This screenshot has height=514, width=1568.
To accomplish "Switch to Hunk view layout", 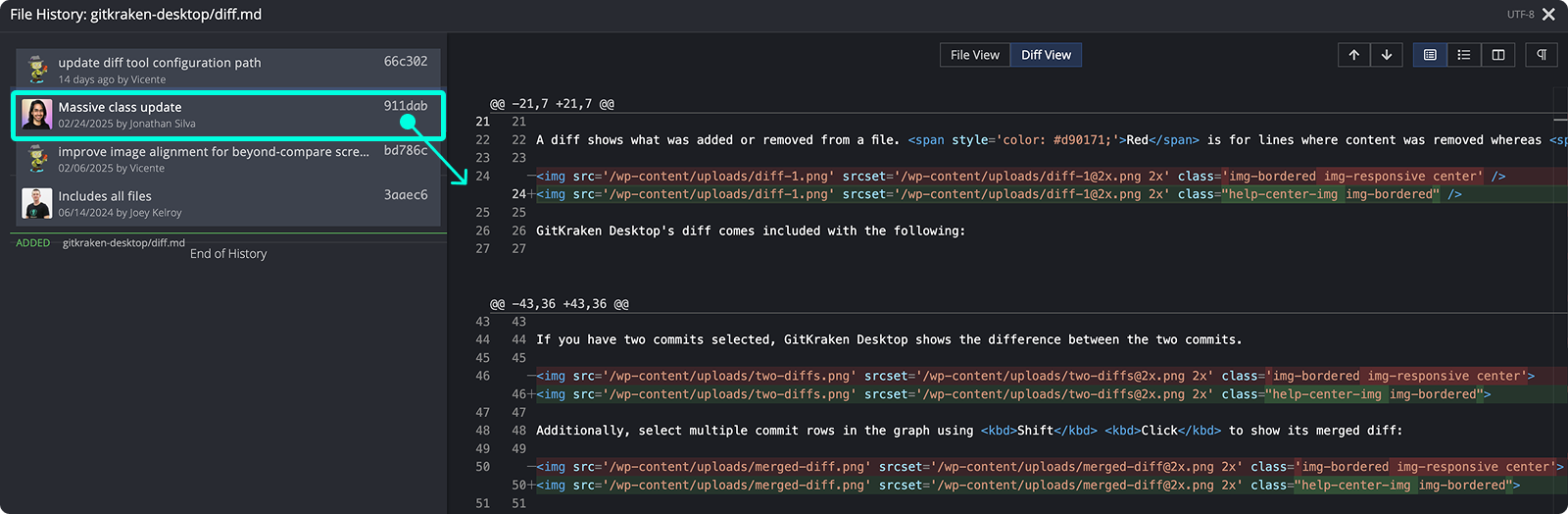I will click(x=1430, y=55).
